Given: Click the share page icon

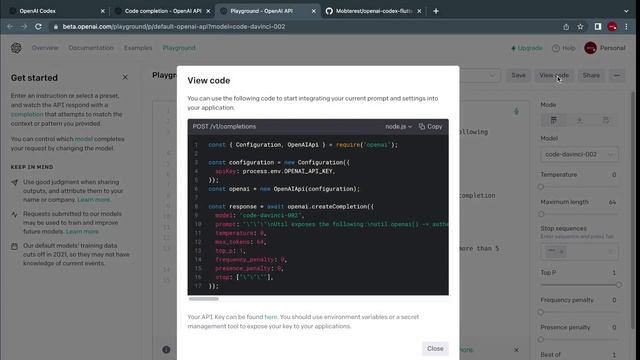Looking at the screenshot, I should [566, 27].
